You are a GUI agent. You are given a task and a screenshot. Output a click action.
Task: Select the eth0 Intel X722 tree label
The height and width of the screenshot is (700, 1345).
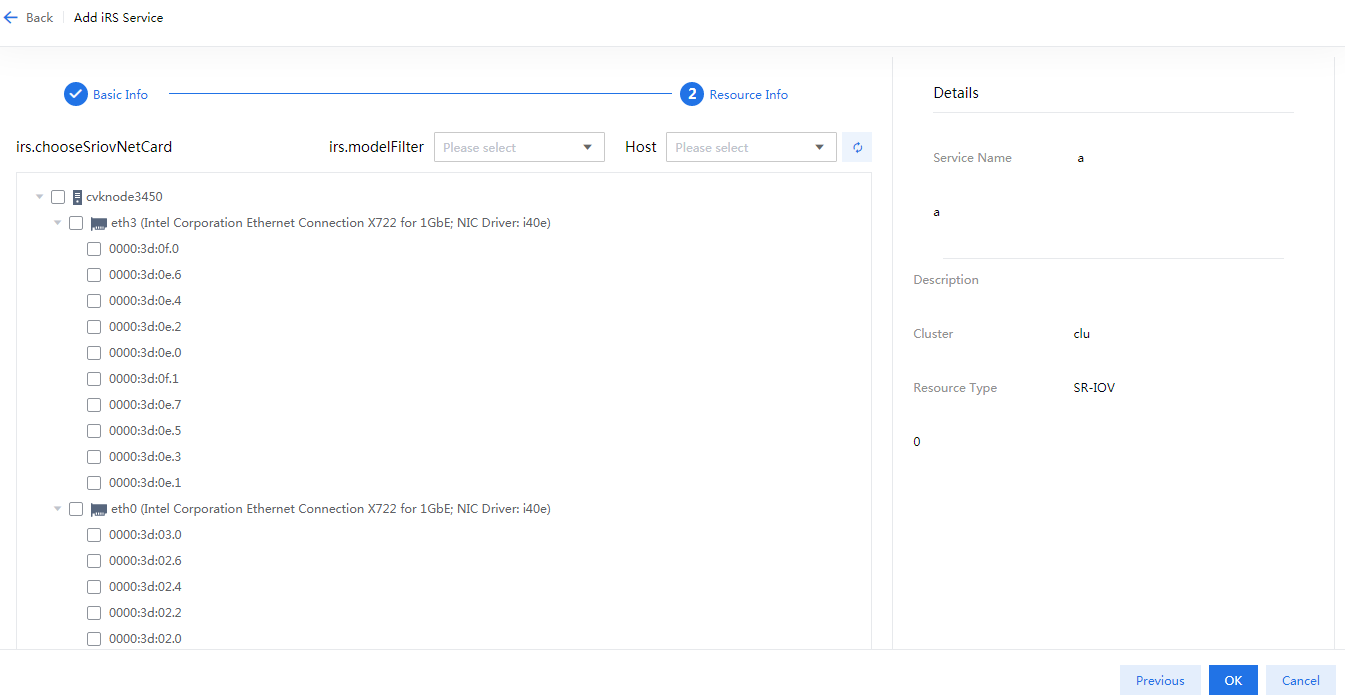(331, 509)
